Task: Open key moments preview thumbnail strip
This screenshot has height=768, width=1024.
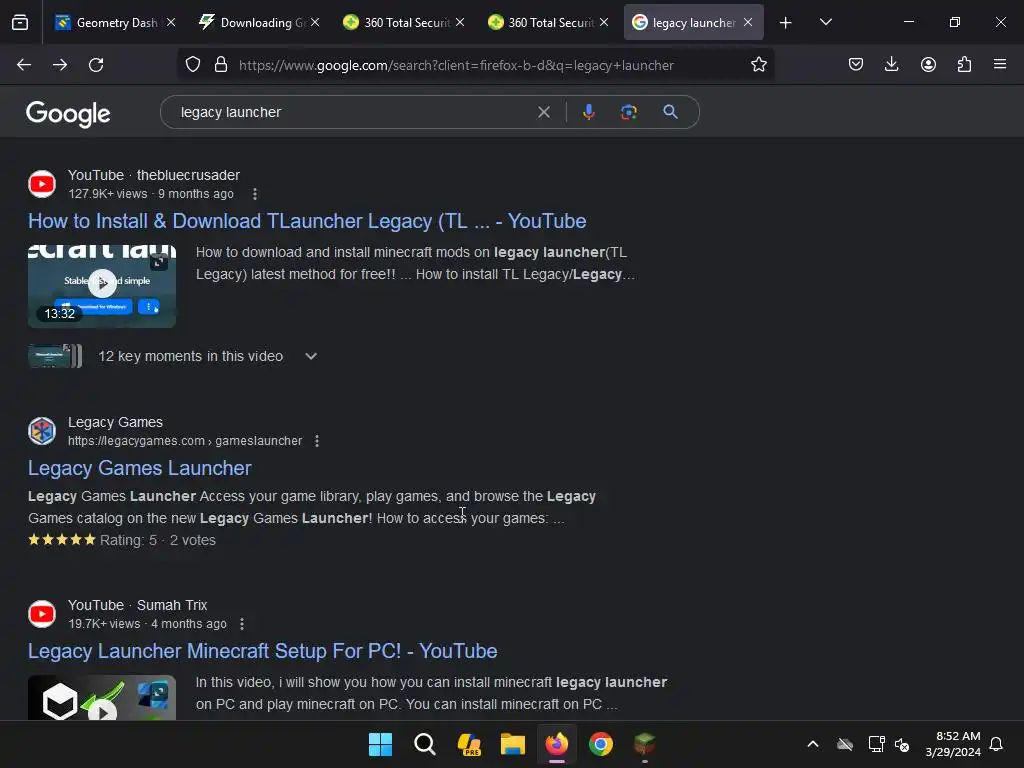Action: (x=55, y=356)
